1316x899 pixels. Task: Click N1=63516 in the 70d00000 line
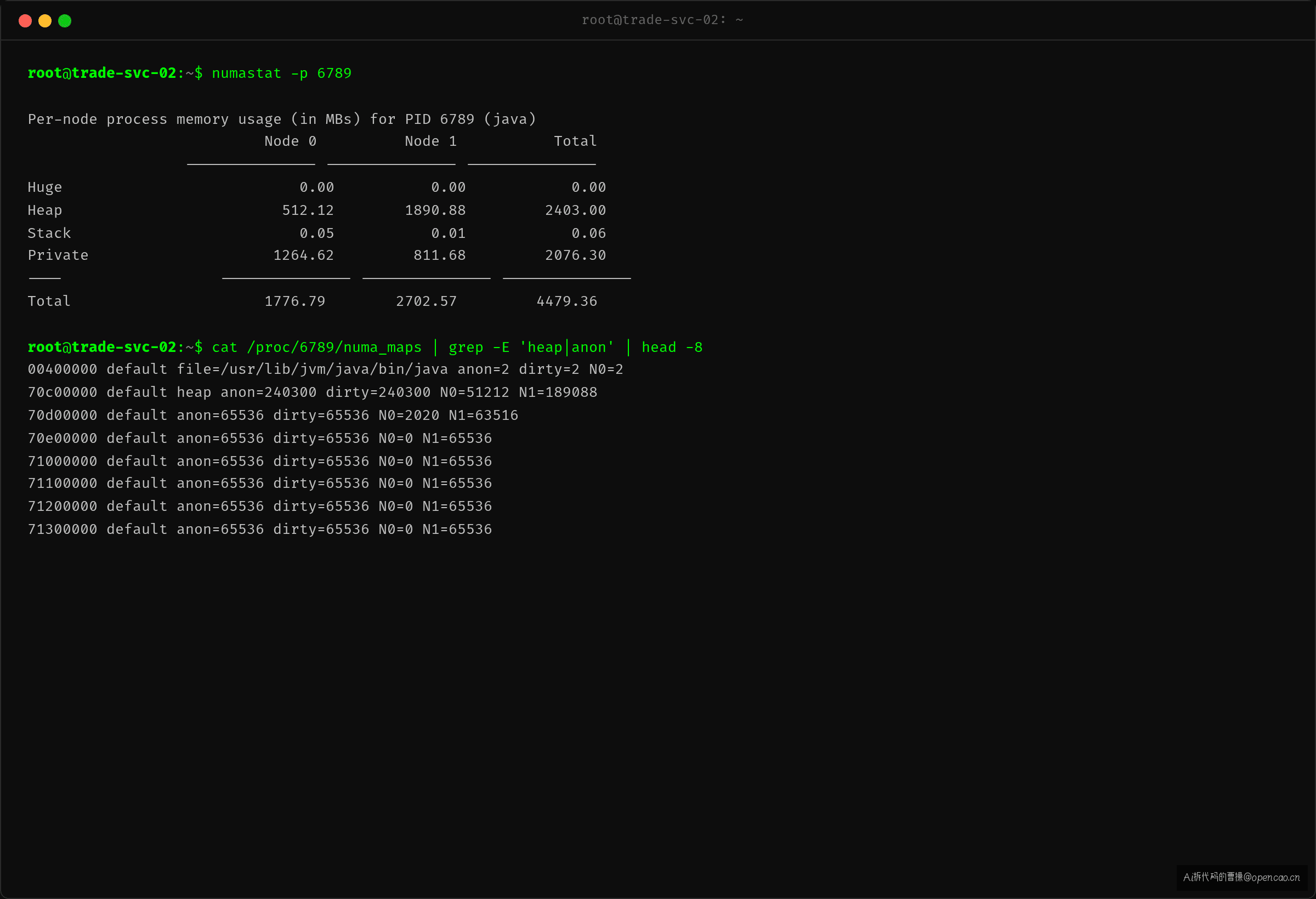point(484,416)
